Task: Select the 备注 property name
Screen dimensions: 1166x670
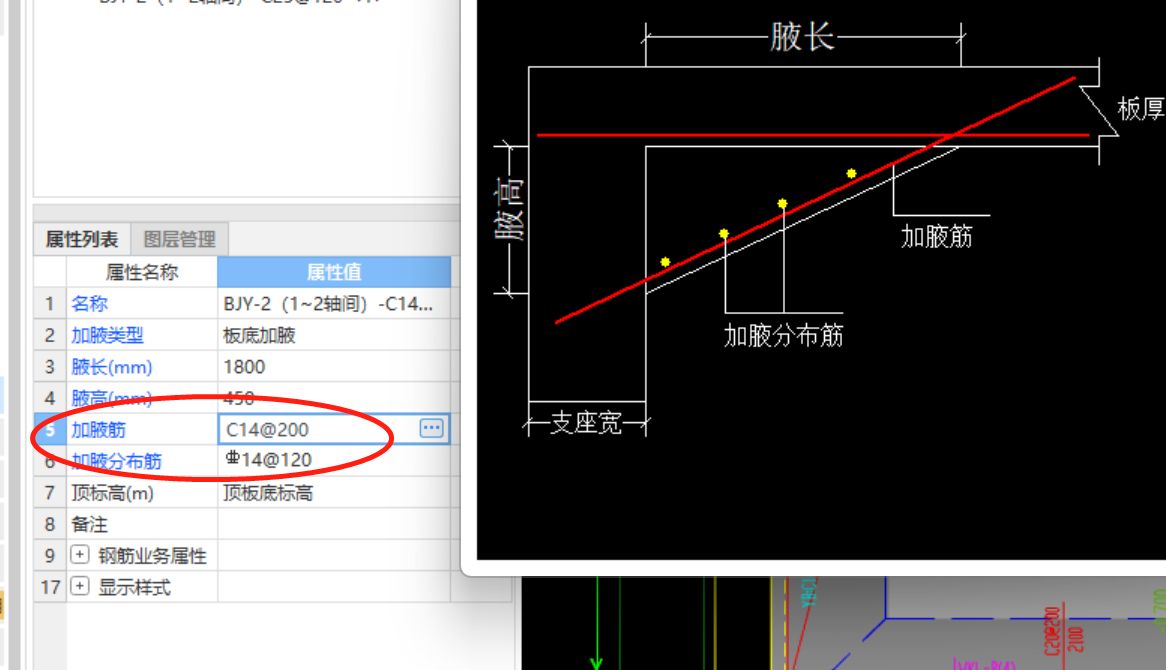Action: pyautogui.click(x=89, y=524)
